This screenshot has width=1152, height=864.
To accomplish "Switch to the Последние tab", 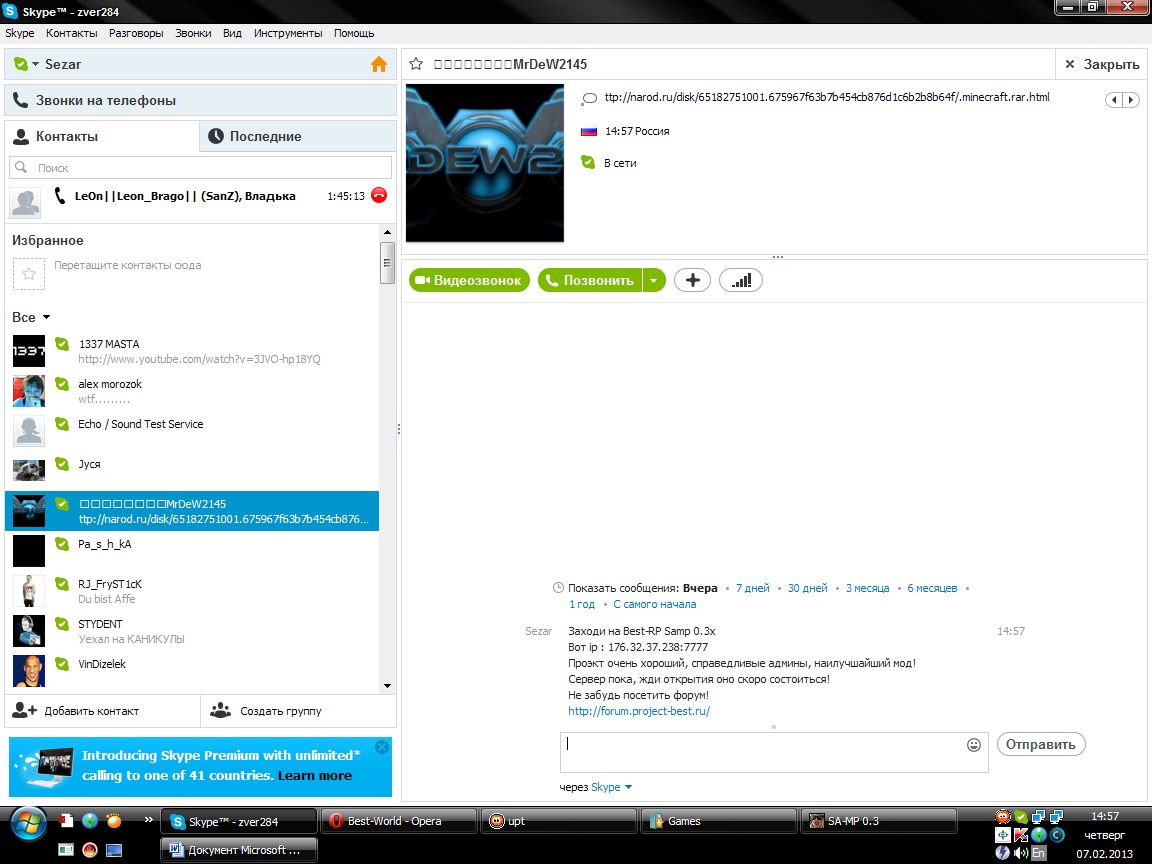I will [x=298, y=136].
